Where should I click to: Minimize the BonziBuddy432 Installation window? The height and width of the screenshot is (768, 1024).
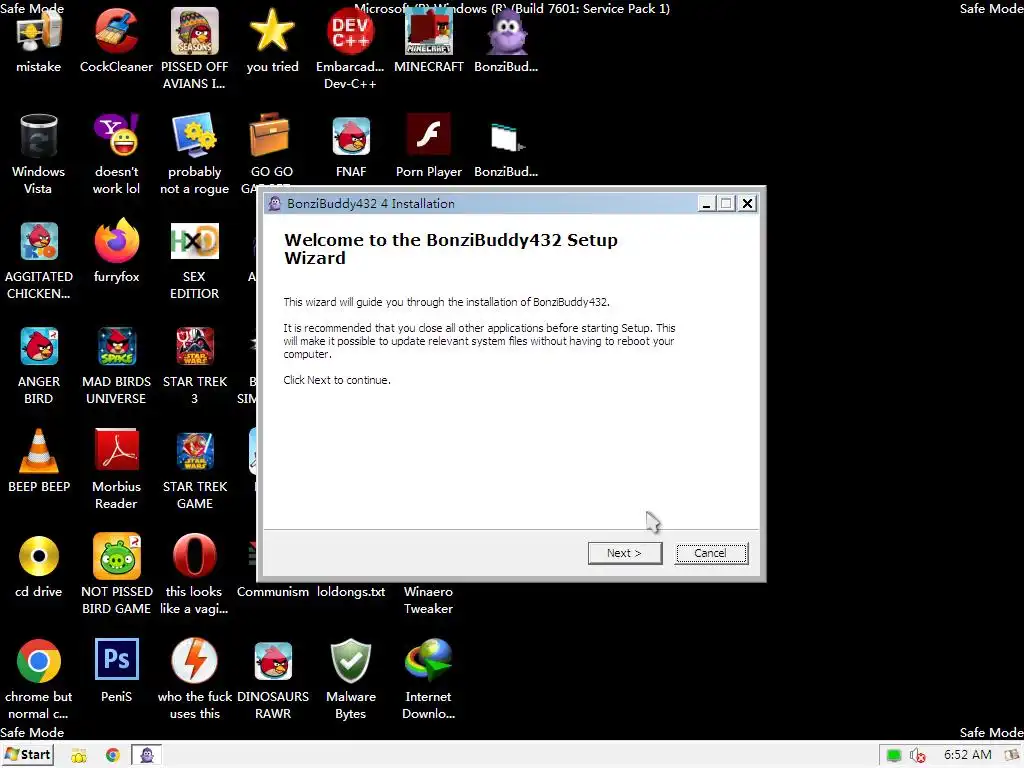705,204
